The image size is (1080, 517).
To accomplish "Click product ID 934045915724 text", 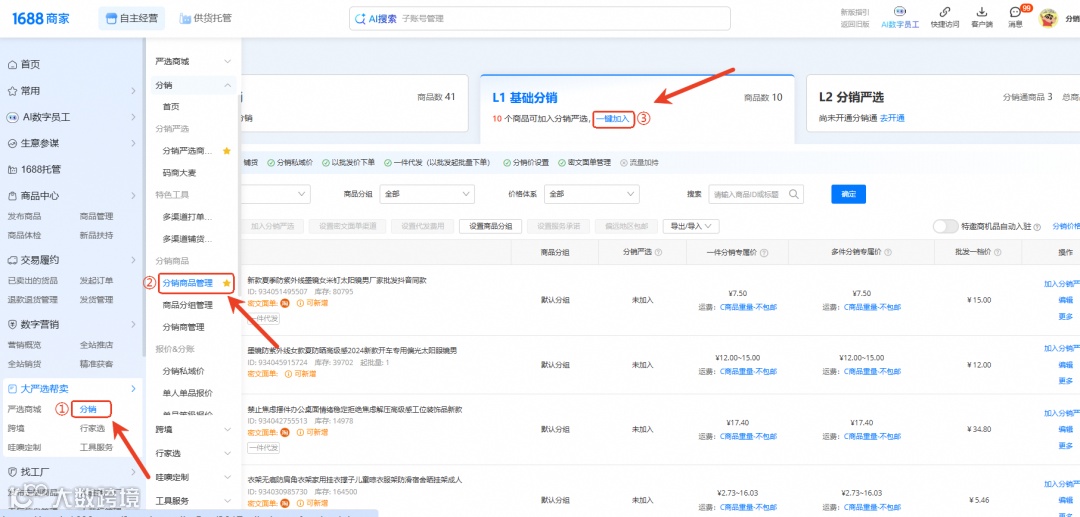I will coord(278,362).
